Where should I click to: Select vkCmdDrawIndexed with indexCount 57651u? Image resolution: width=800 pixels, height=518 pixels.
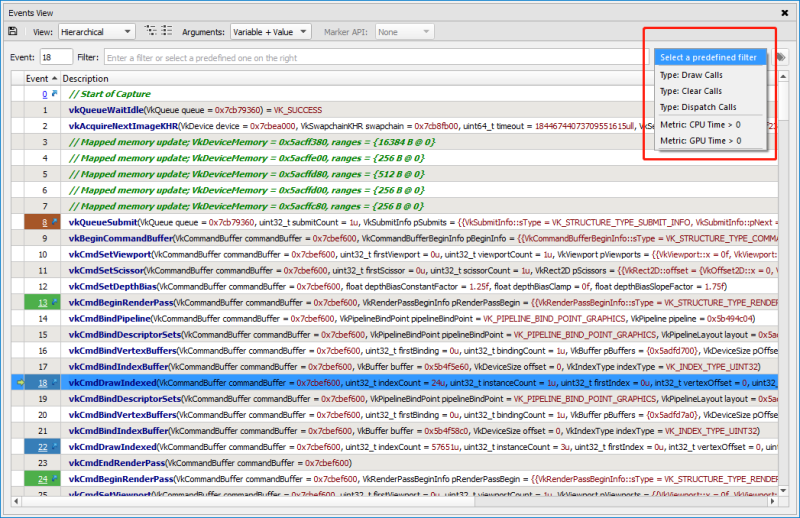tap(394, 447)
